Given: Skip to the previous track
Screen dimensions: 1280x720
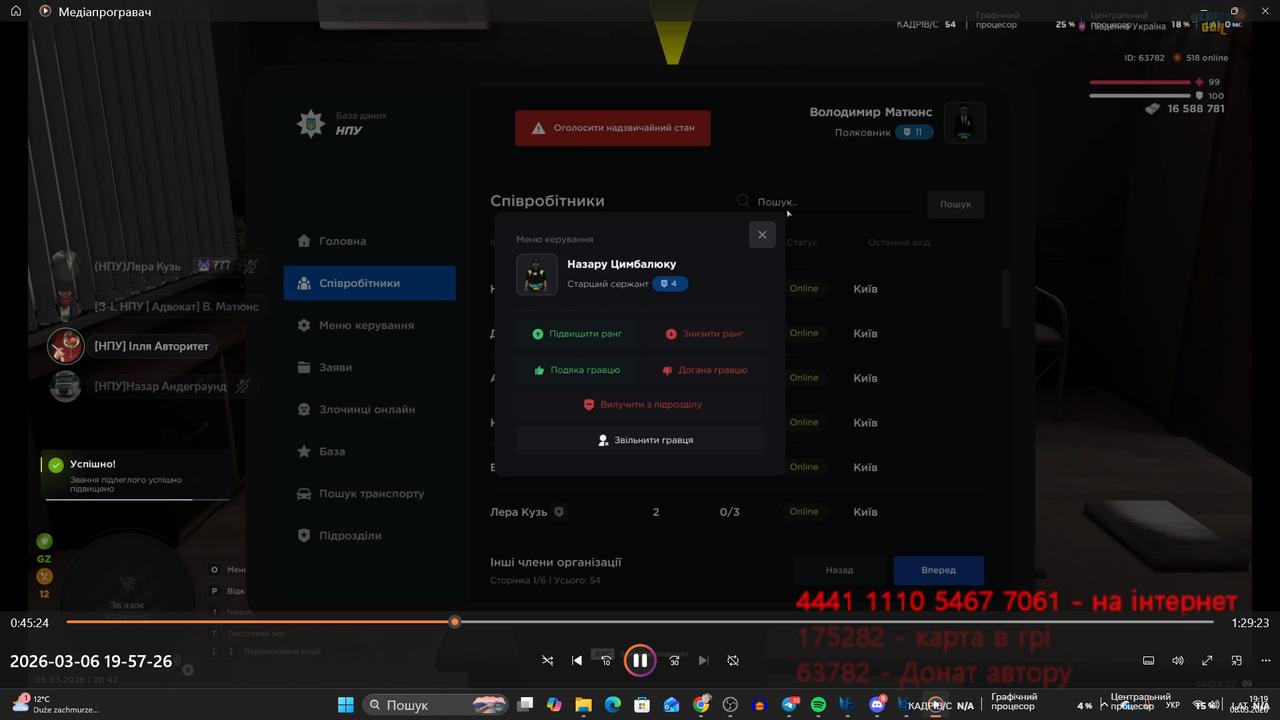Looking at the screenshot, I should 577,661.
